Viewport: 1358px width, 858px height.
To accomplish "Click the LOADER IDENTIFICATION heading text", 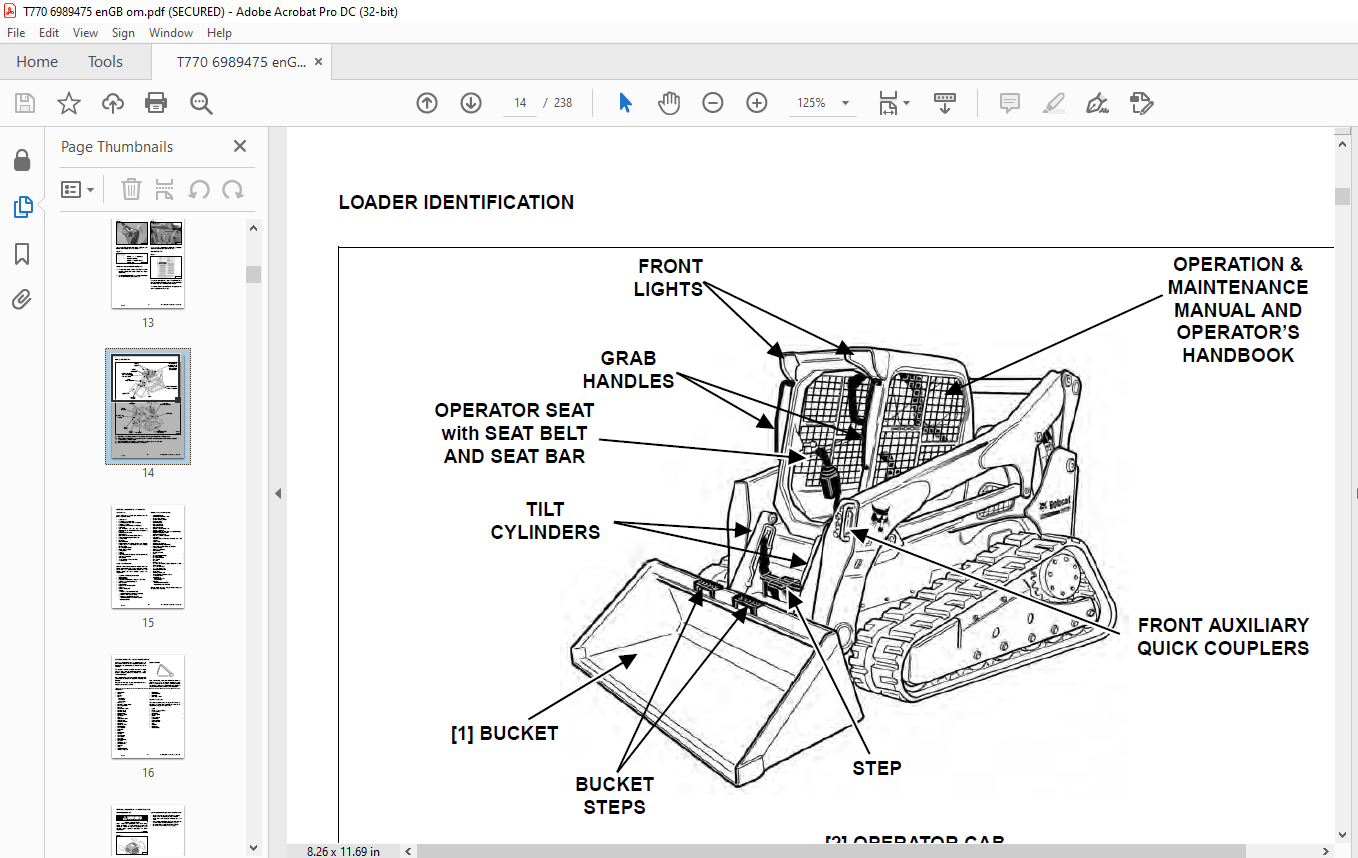I will point(456,202).
